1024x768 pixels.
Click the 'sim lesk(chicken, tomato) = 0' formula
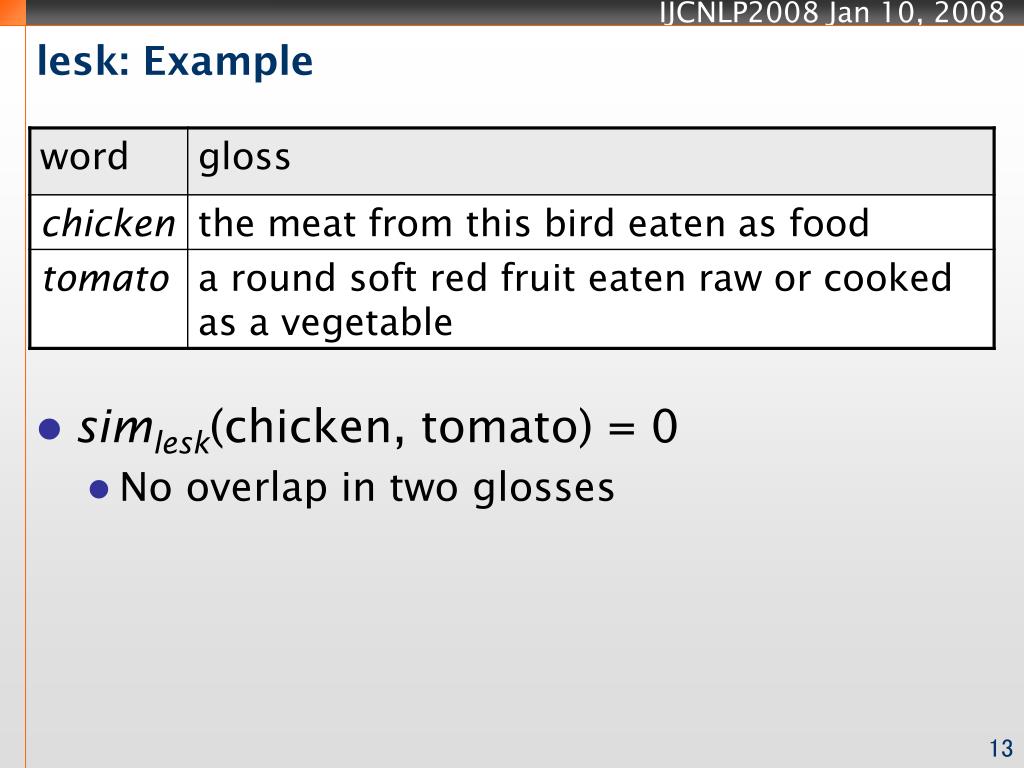[x=378, y=429]
